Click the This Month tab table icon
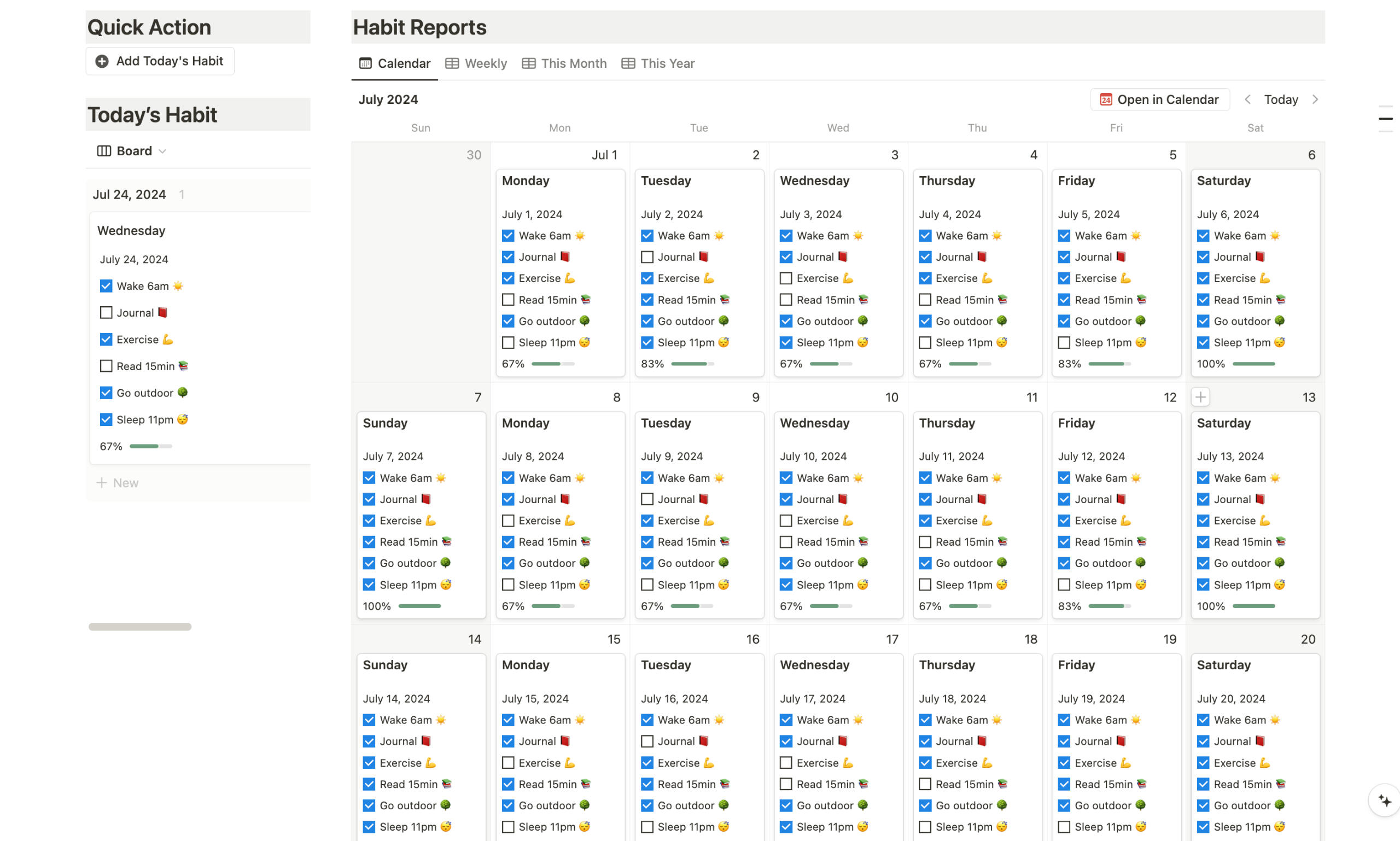 (528, 63)
